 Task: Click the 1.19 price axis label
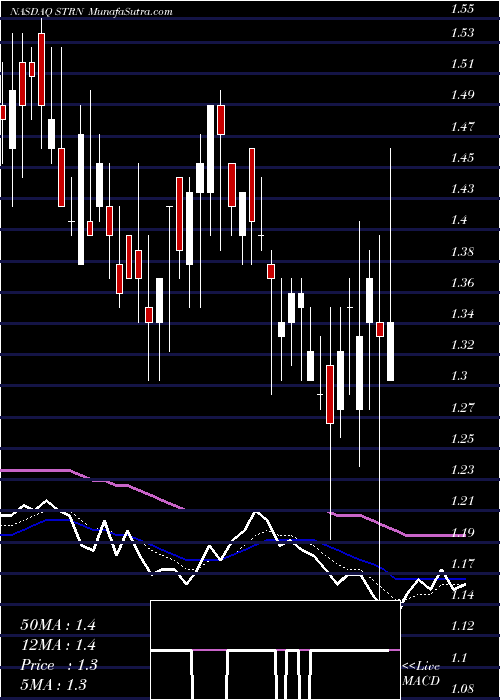tap(462, 532)
